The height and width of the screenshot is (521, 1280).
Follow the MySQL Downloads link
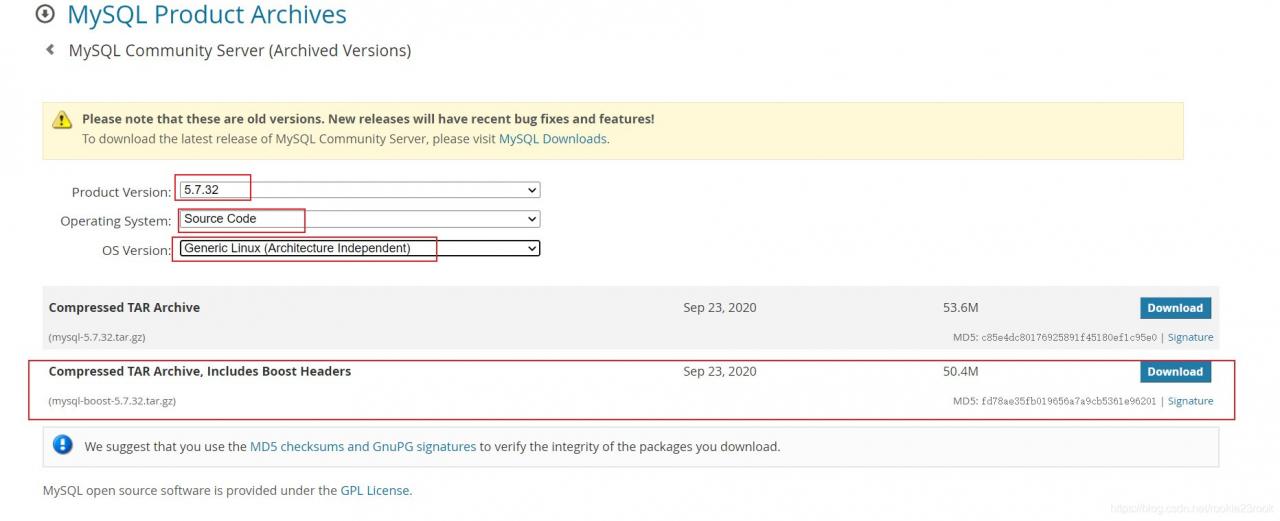(553, 139)
